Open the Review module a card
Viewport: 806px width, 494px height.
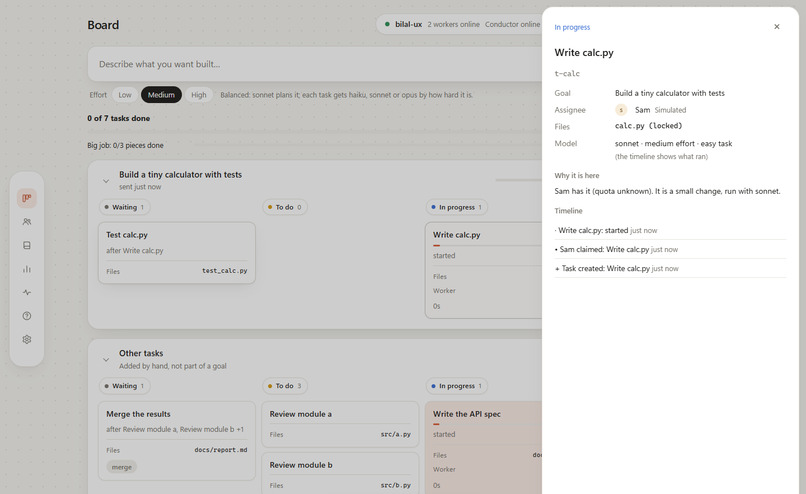pos(340,424)
